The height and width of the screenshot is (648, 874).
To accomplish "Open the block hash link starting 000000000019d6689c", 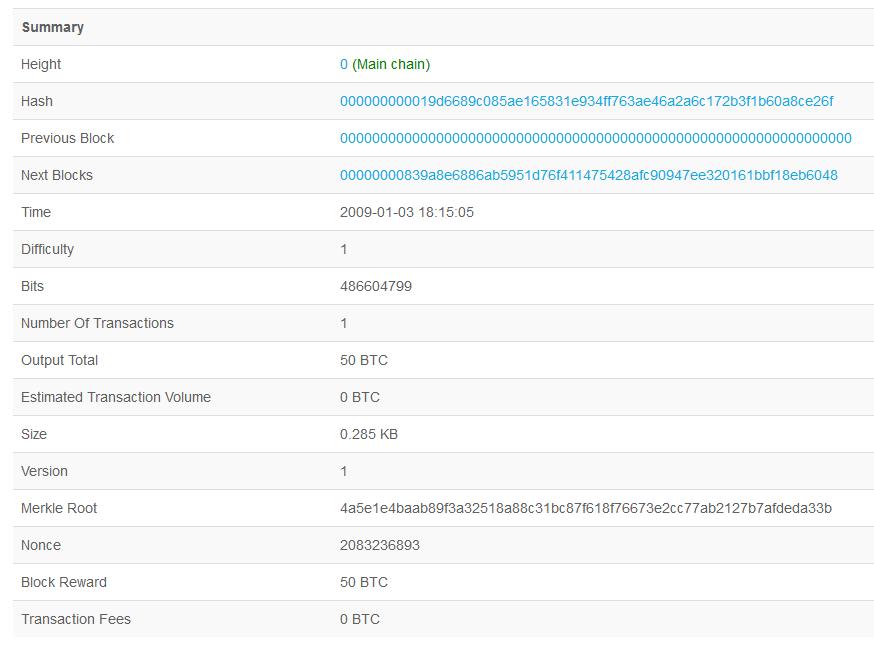I will (586, 101).
